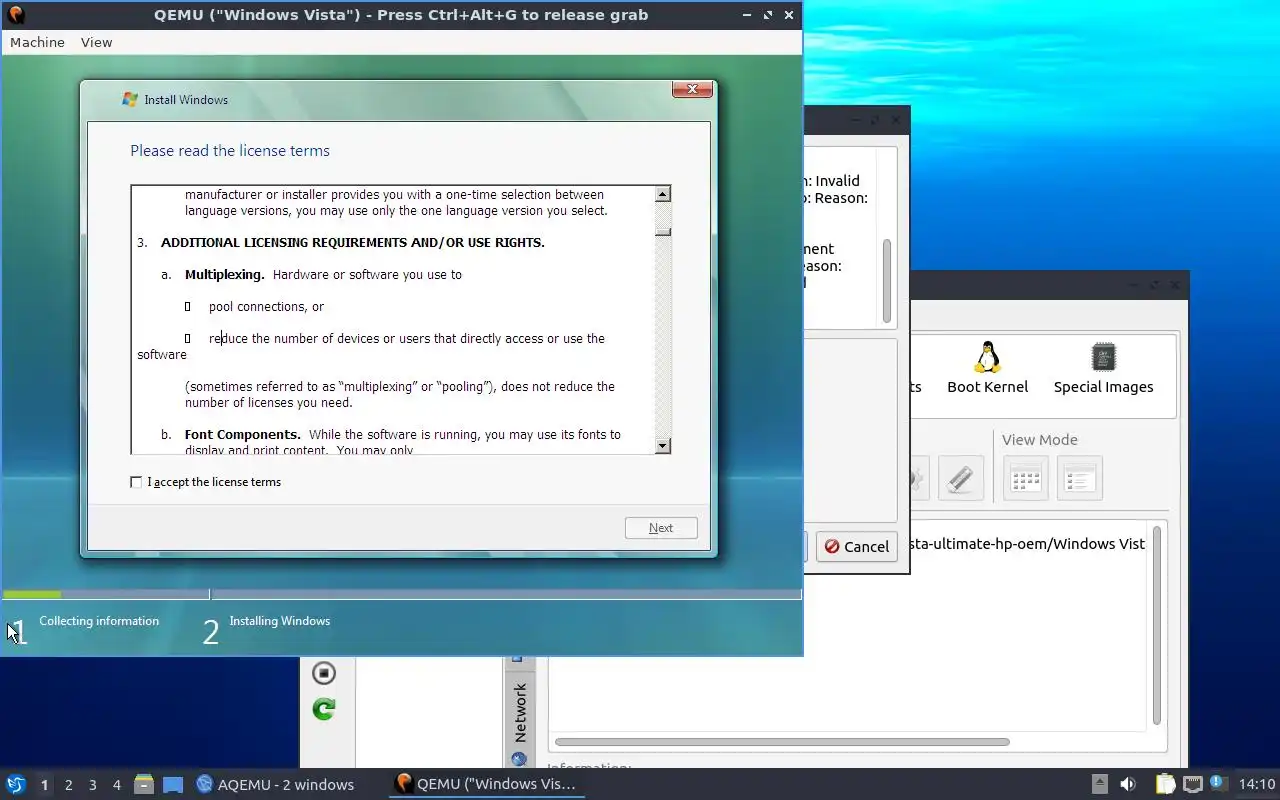
Task: Click the green reset arrow icon in AQEMU
Action: point(324,709)
